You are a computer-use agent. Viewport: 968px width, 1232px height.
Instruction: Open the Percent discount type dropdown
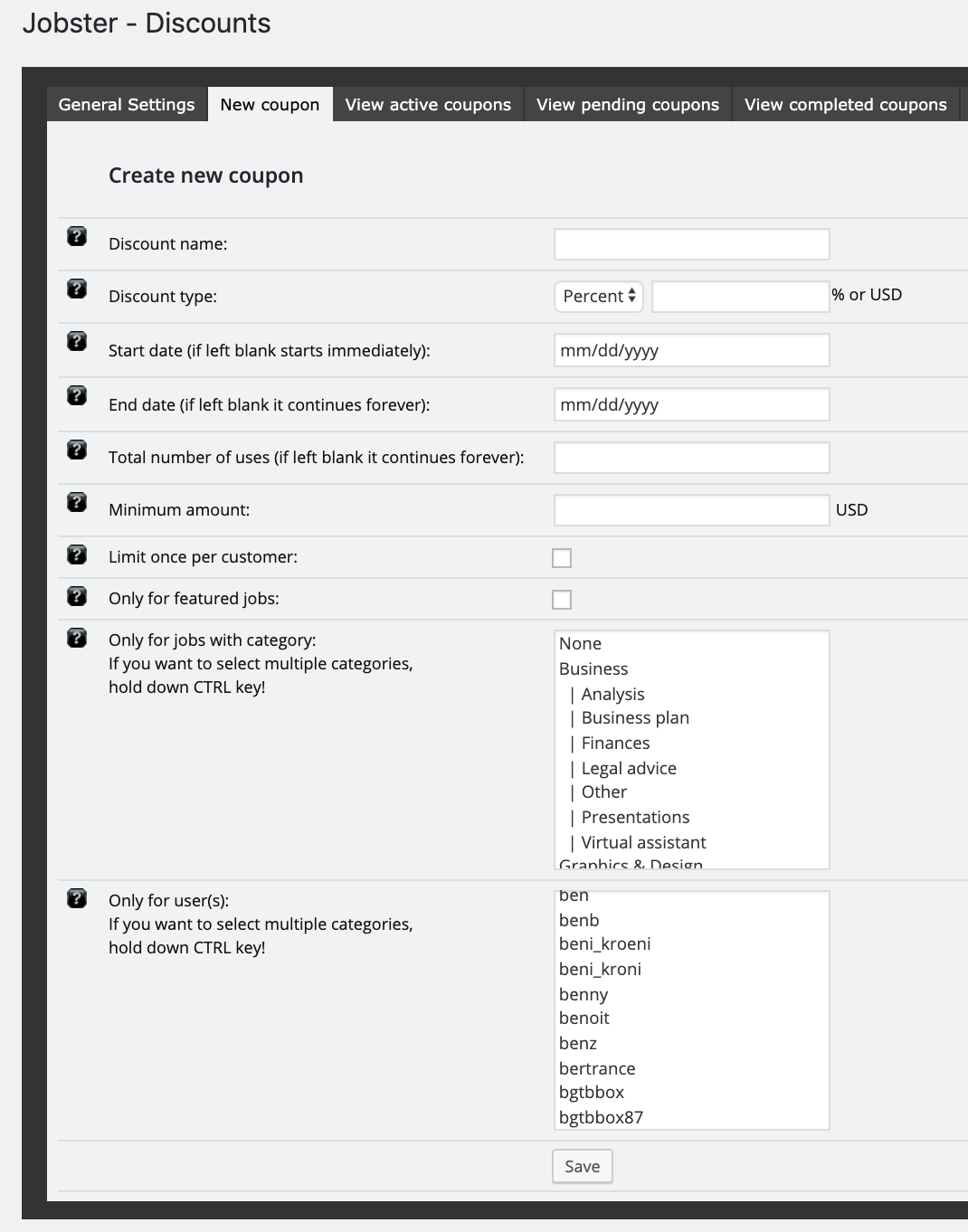coord(599,297)
